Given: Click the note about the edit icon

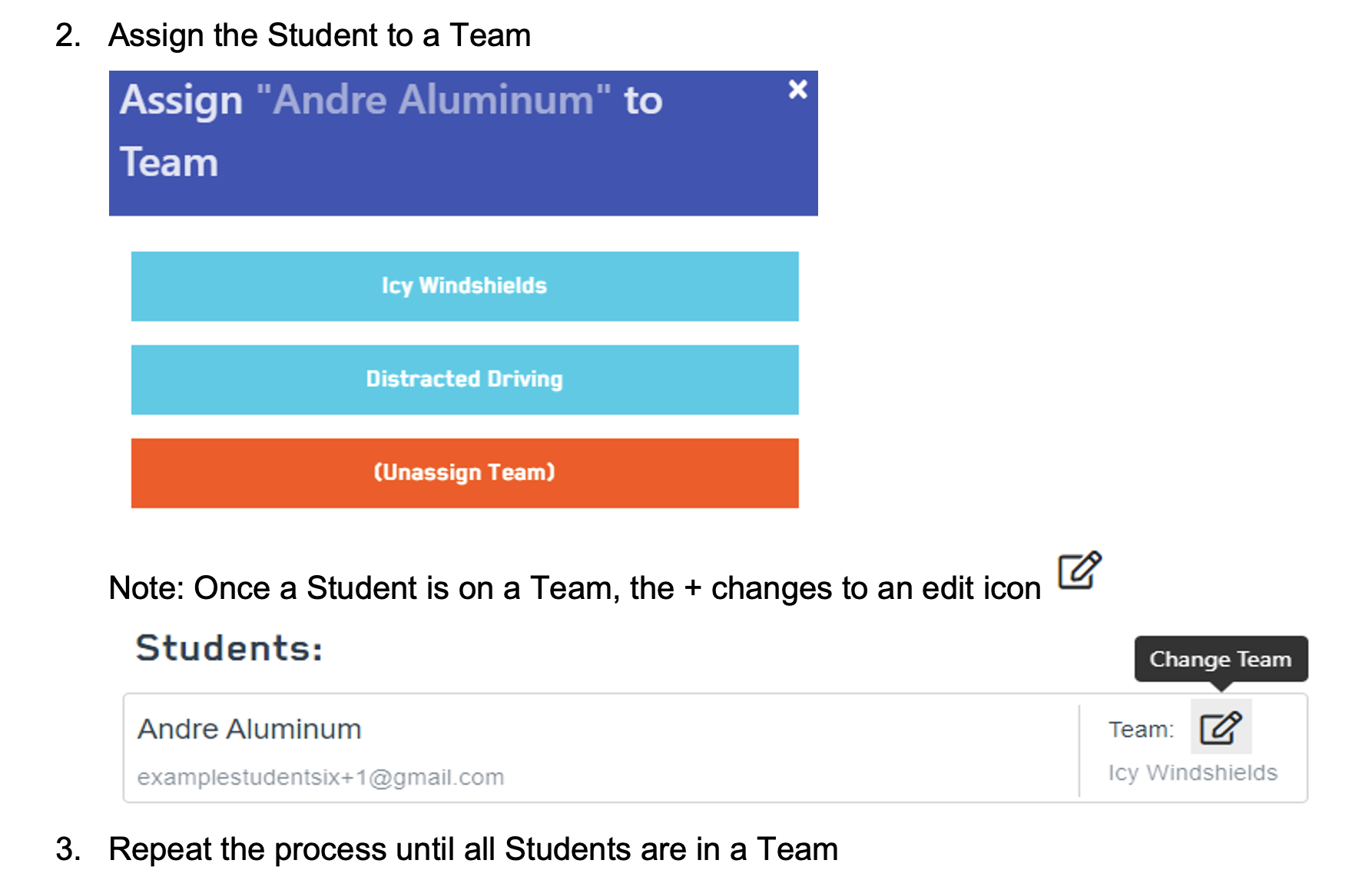Looking at the screenshot, I should pyautogui.click(x=575, y=588).
